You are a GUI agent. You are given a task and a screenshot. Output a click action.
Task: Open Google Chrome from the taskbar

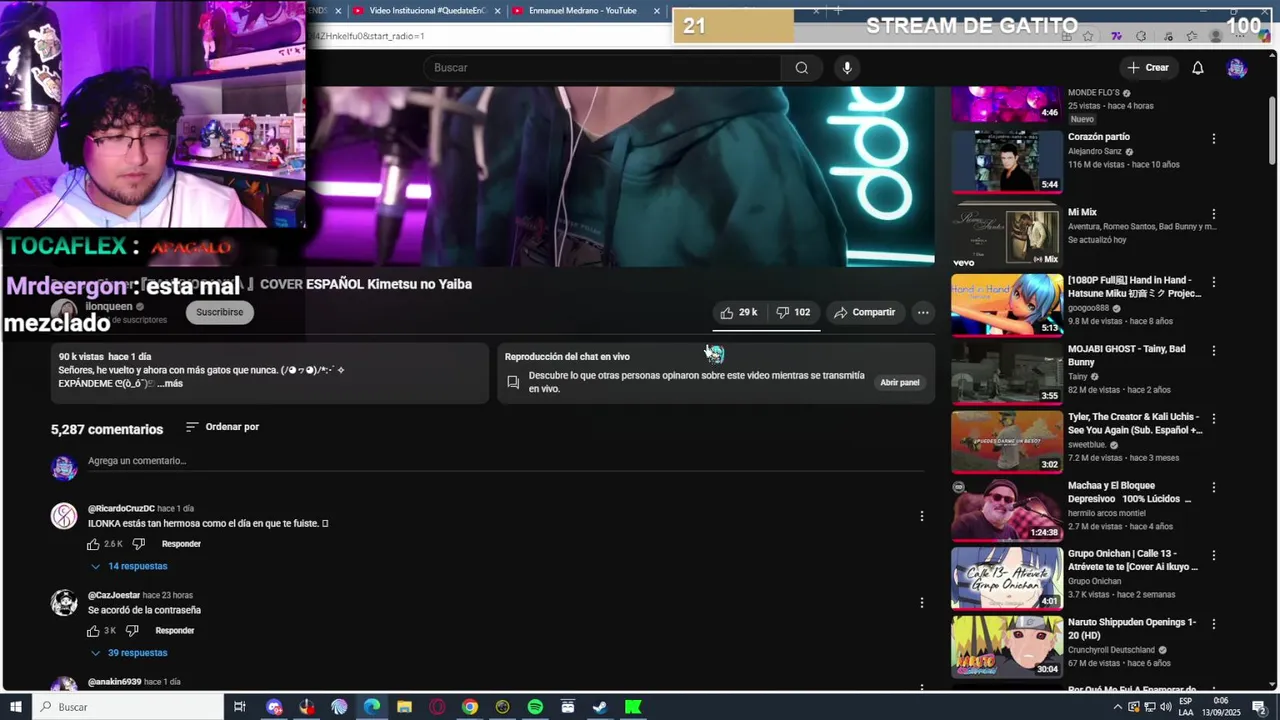[x=469, y=707]
